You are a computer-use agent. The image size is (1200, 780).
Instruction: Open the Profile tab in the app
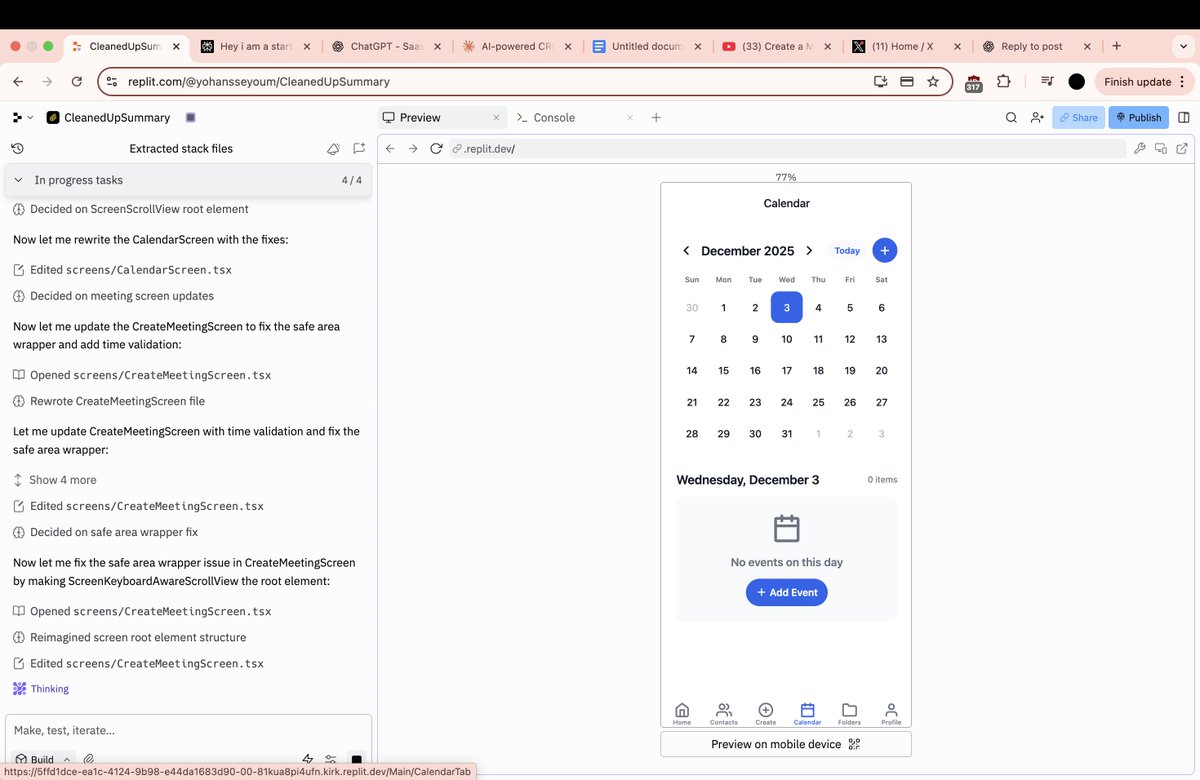pos(891,712)
